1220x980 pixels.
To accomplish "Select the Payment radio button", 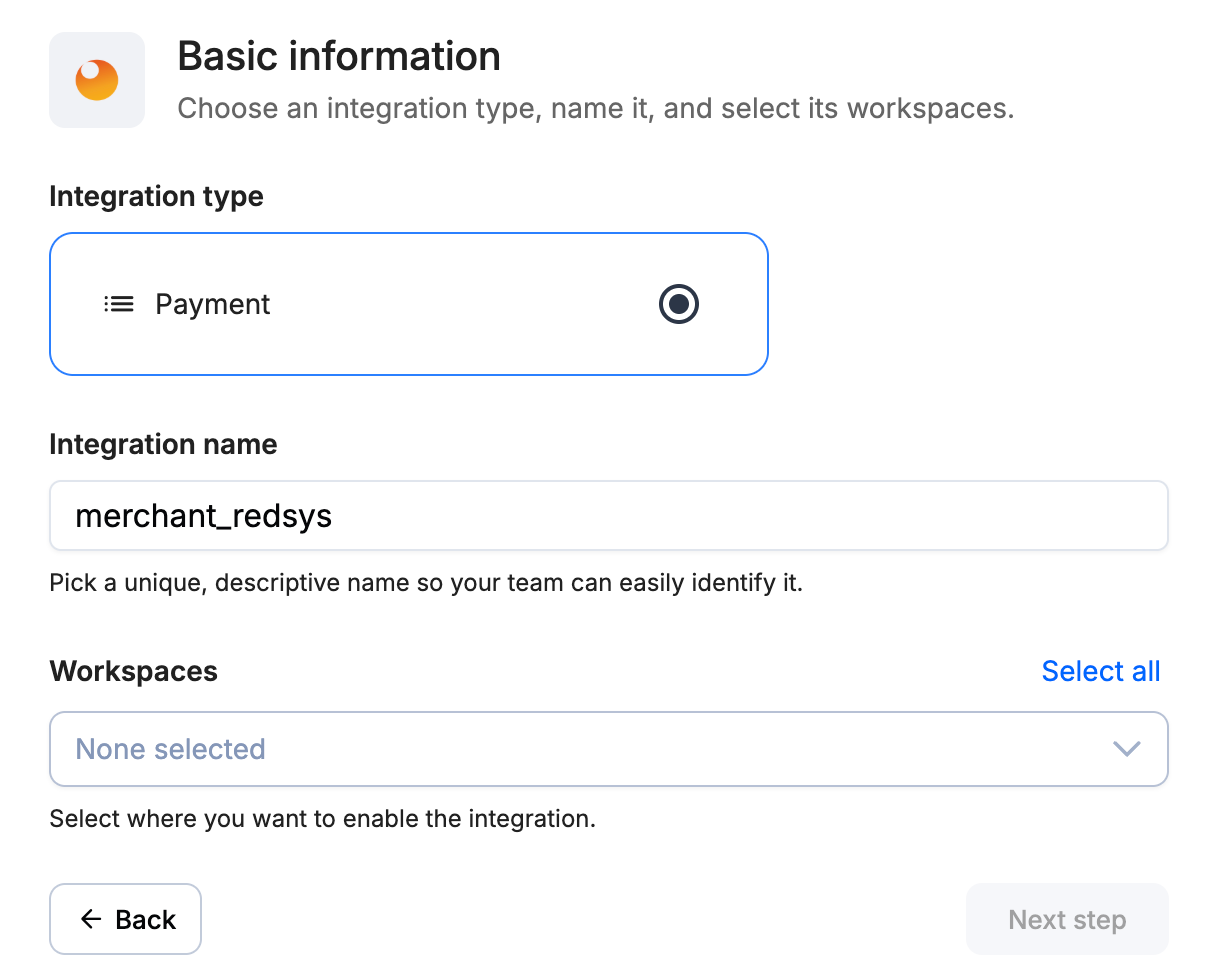I will click(x=679, y=304).
